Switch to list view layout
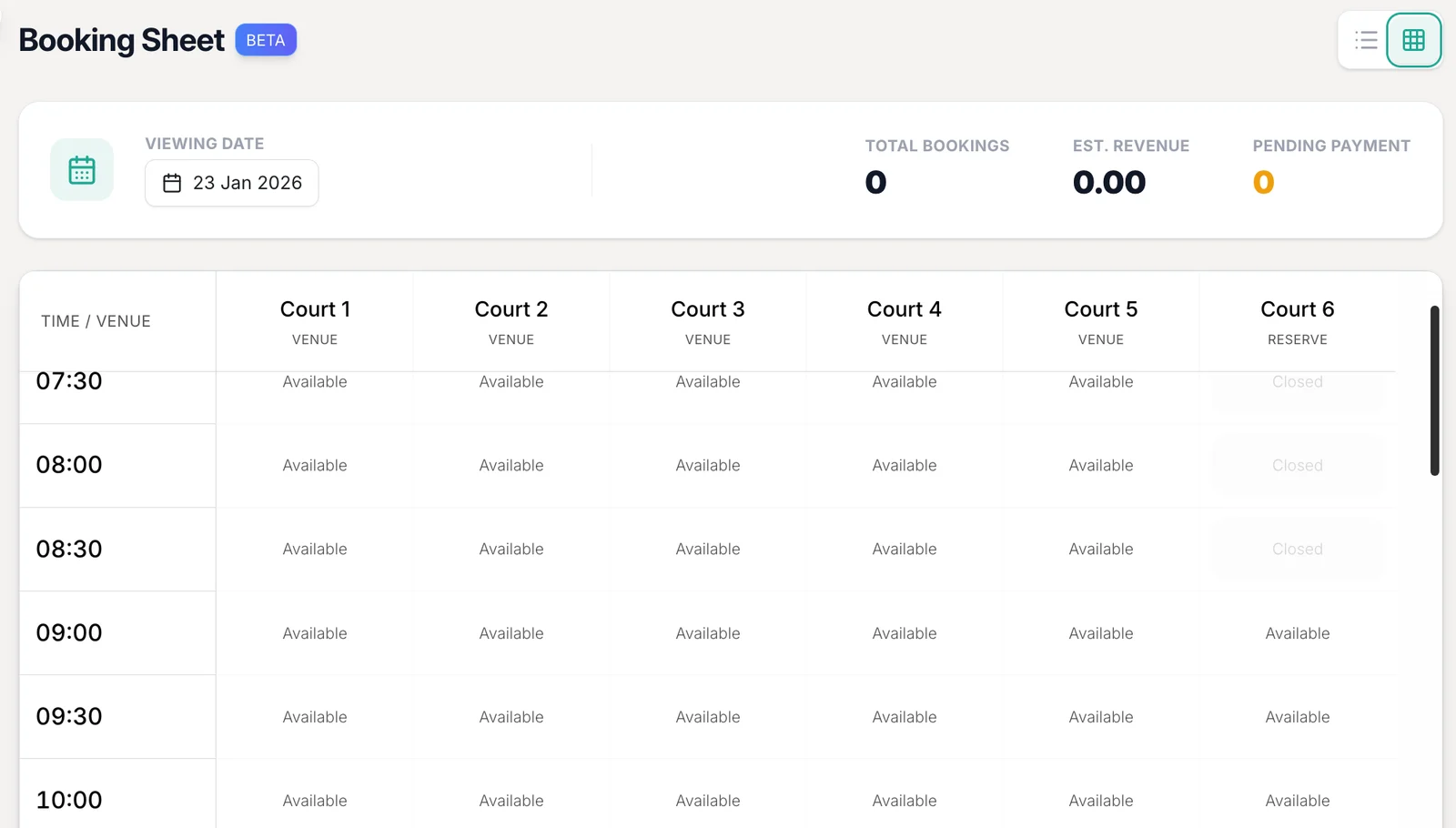Image resolution: width=1456 pixels, height=828 pixels. [1365, 40]
